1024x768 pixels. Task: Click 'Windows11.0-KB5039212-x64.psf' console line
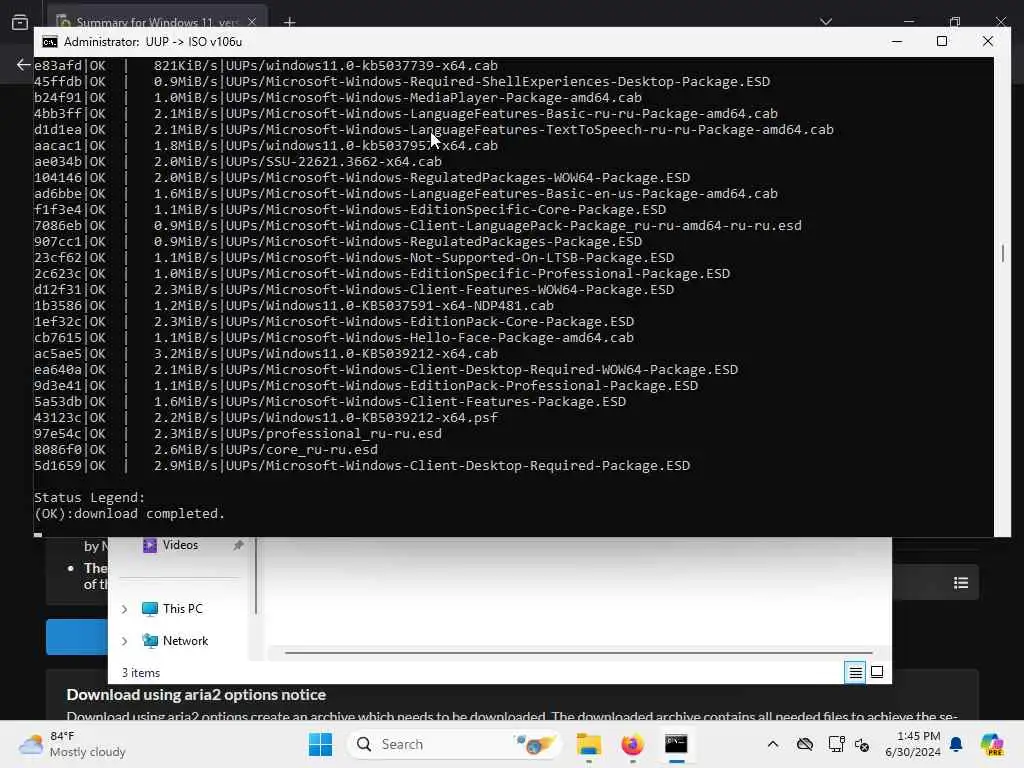(x=381, y=417)
